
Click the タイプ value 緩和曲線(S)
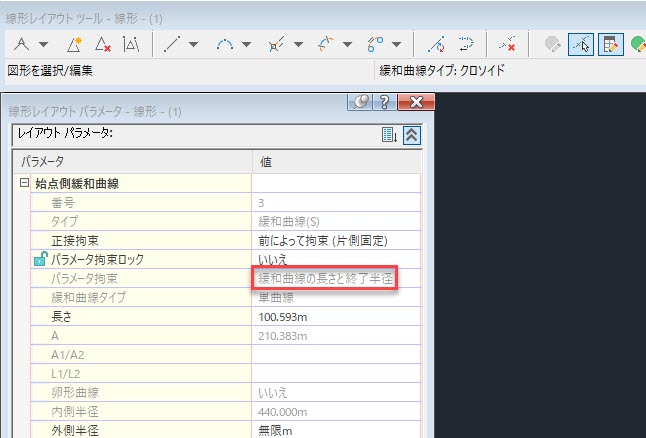coord(289,222)
